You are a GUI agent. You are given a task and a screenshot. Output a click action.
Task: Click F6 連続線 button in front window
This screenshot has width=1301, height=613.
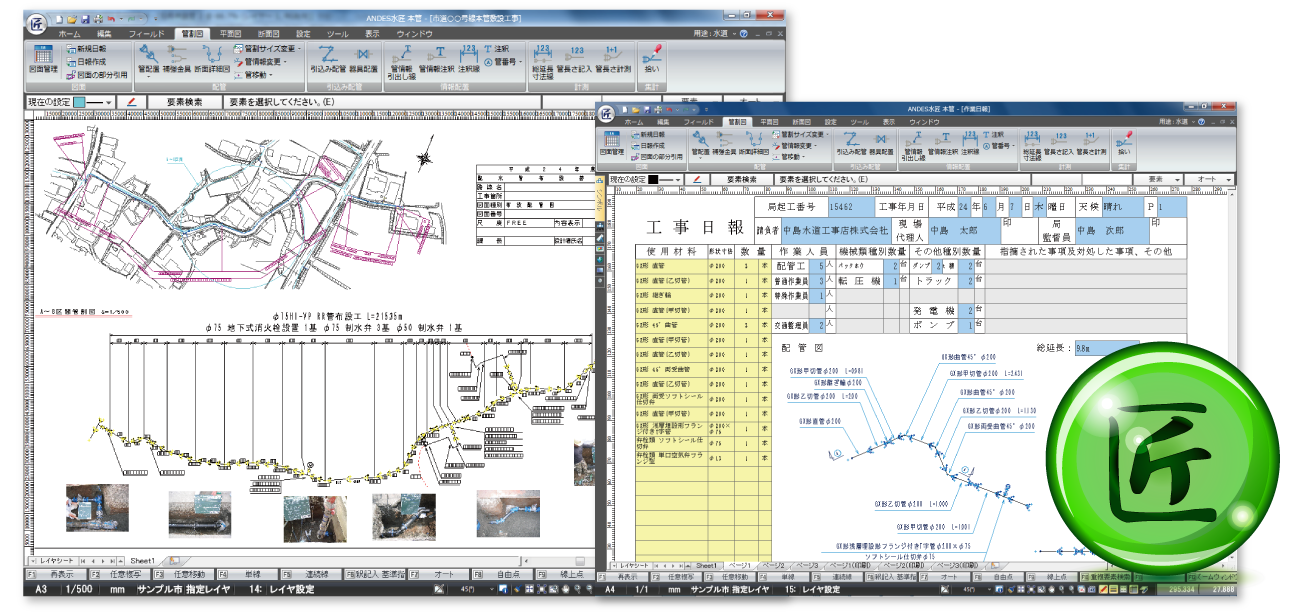tap(836, 578)
